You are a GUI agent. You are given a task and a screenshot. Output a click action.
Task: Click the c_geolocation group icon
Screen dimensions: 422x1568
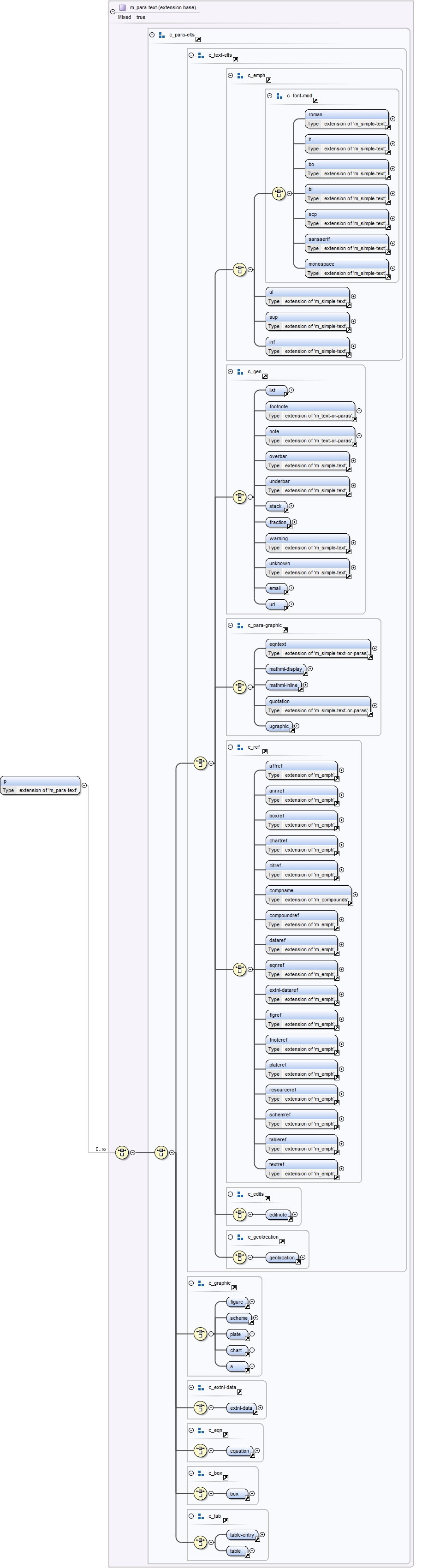click(240, 1237)
